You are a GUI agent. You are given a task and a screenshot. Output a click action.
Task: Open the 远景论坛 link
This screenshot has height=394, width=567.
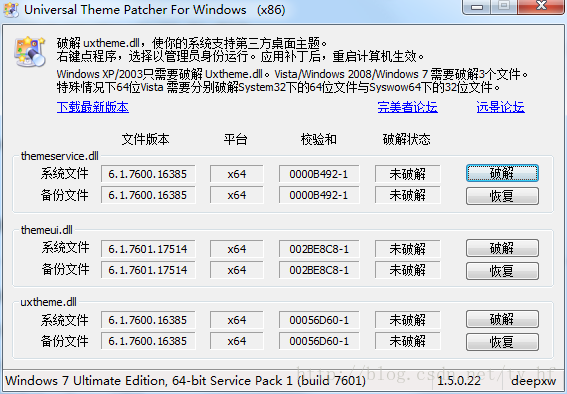(500, 107)
